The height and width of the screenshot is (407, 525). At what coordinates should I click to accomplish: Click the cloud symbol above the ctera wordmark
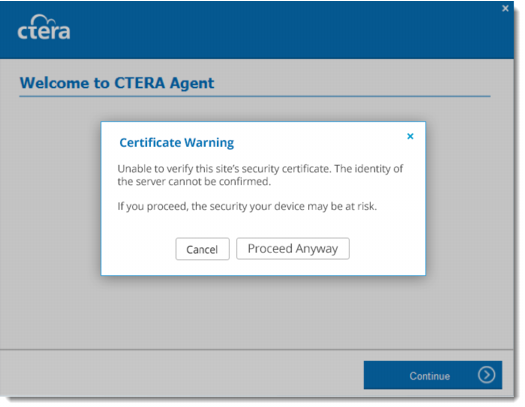point(41,18)
